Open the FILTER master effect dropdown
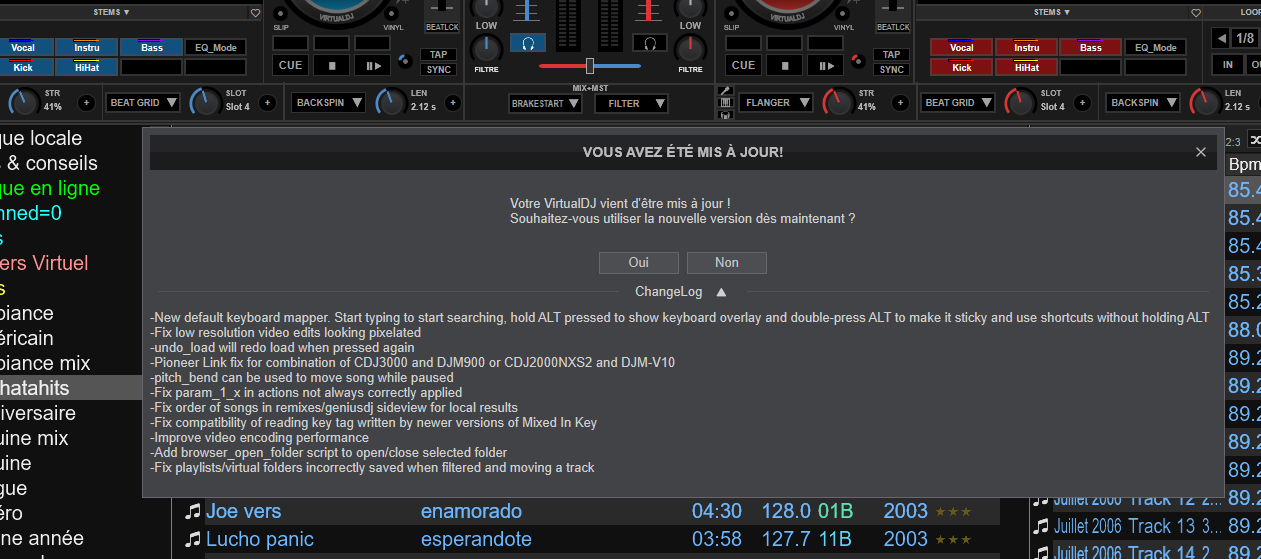 (x=632, y=103)
